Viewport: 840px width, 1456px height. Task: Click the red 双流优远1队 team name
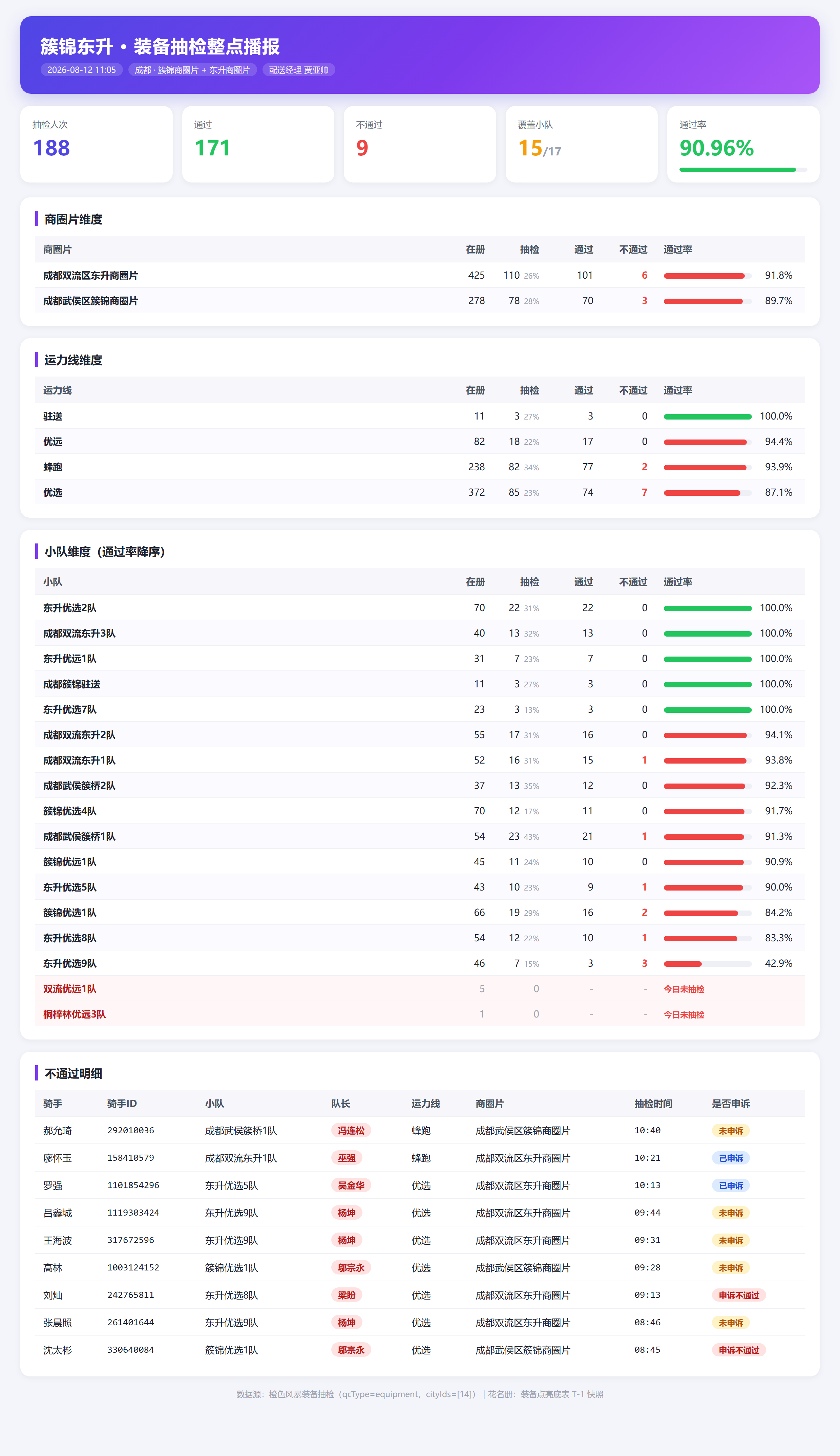pyautogui.click(x=70, y=988)
